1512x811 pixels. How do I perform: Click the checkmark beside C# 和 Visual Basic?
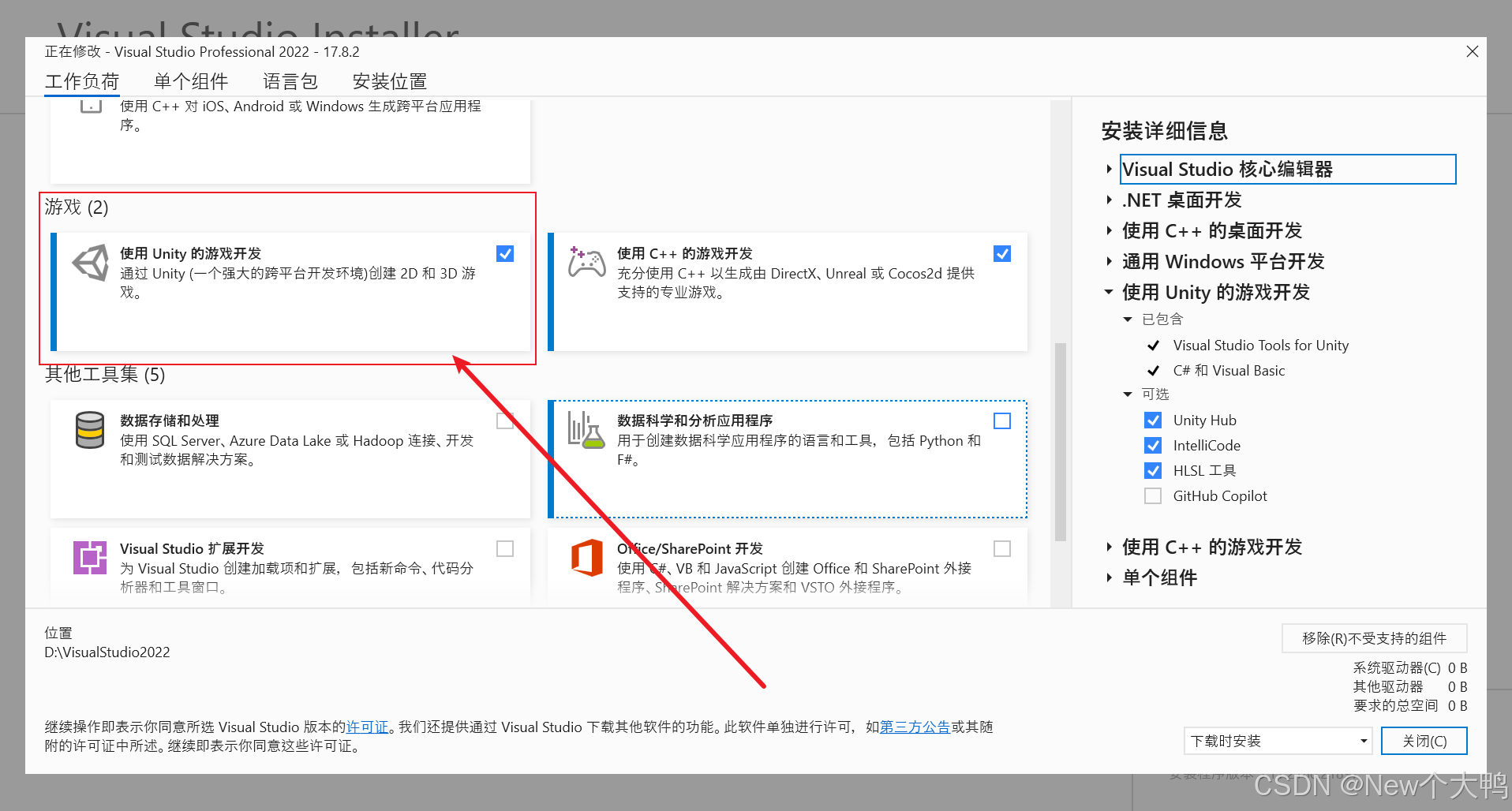click(x=1153, y=371)
